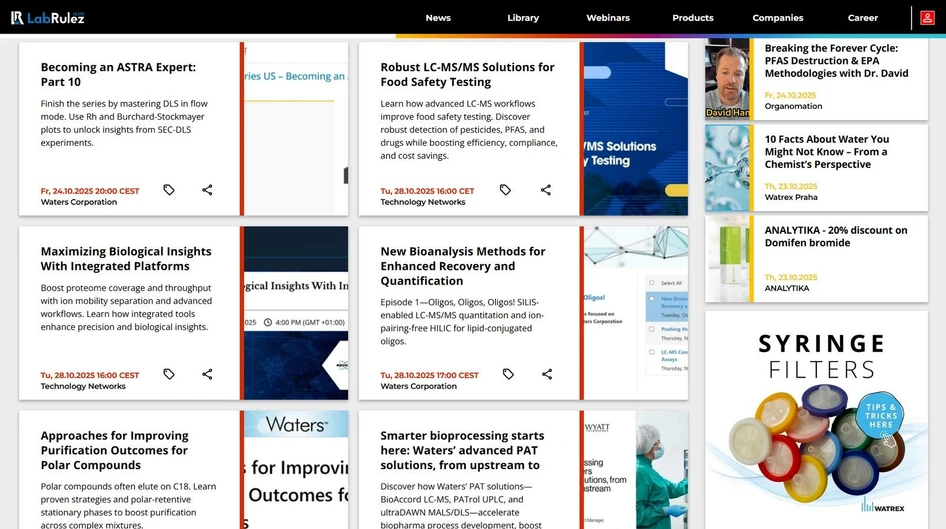
Task: Share the New Bioanalysis Methods webinar
Action: (547, 374)
